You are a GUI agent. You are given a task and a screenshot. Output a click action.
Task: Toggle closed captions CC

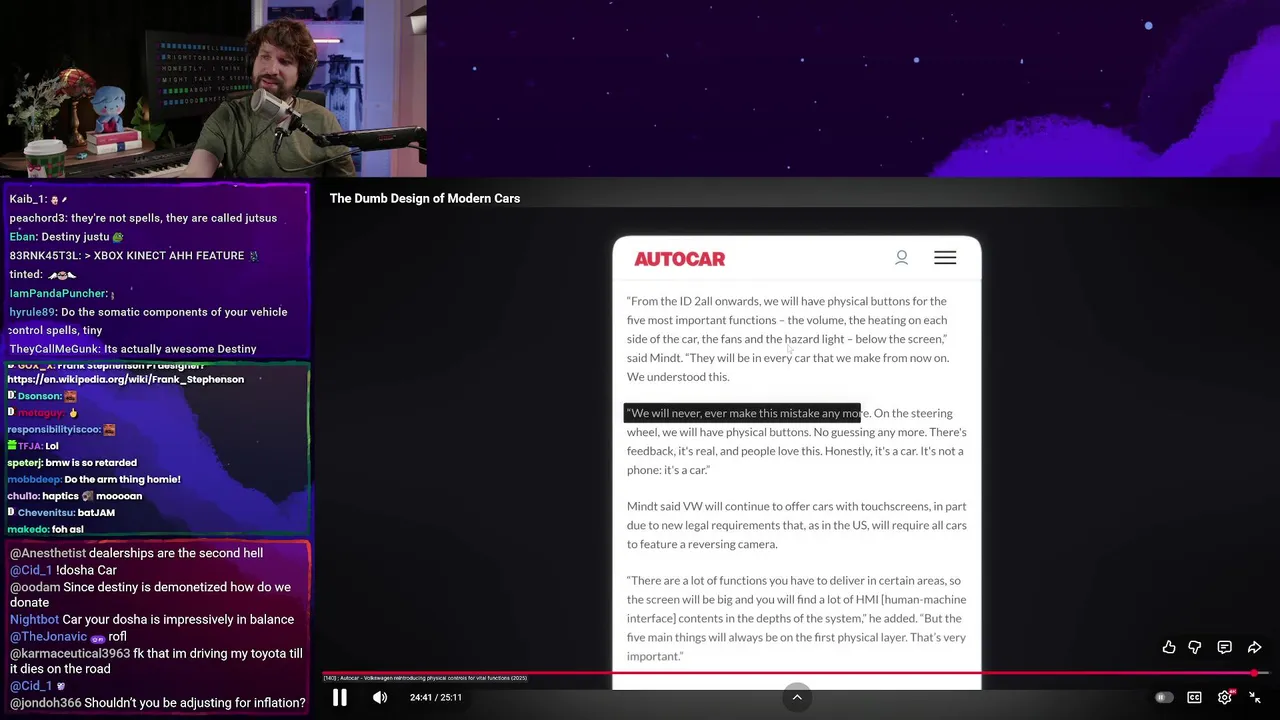click(x=1194, y=697)
